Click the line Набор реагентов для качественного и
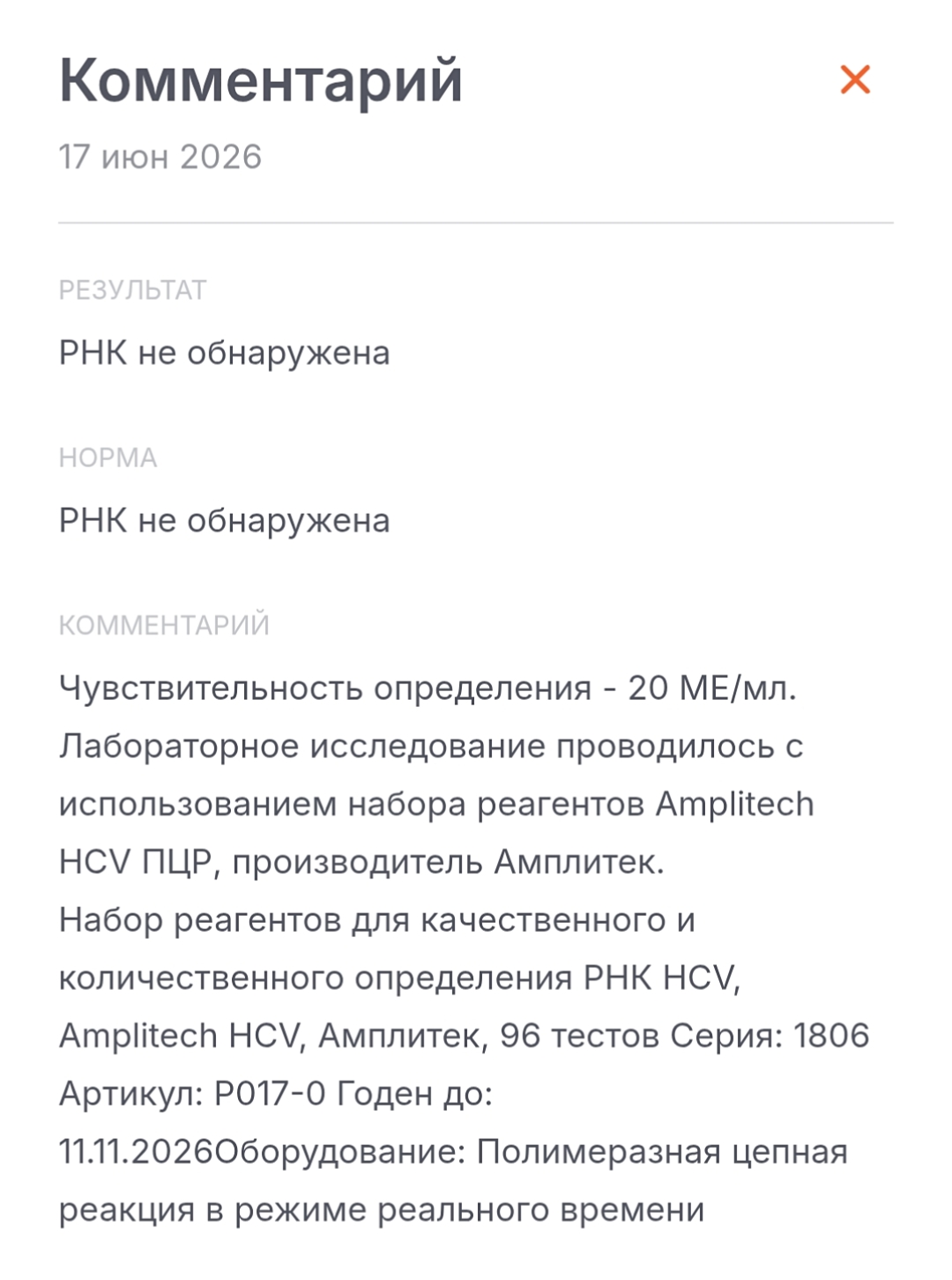Viewport: 952px width, 1280px height. [x=377, y=920]
